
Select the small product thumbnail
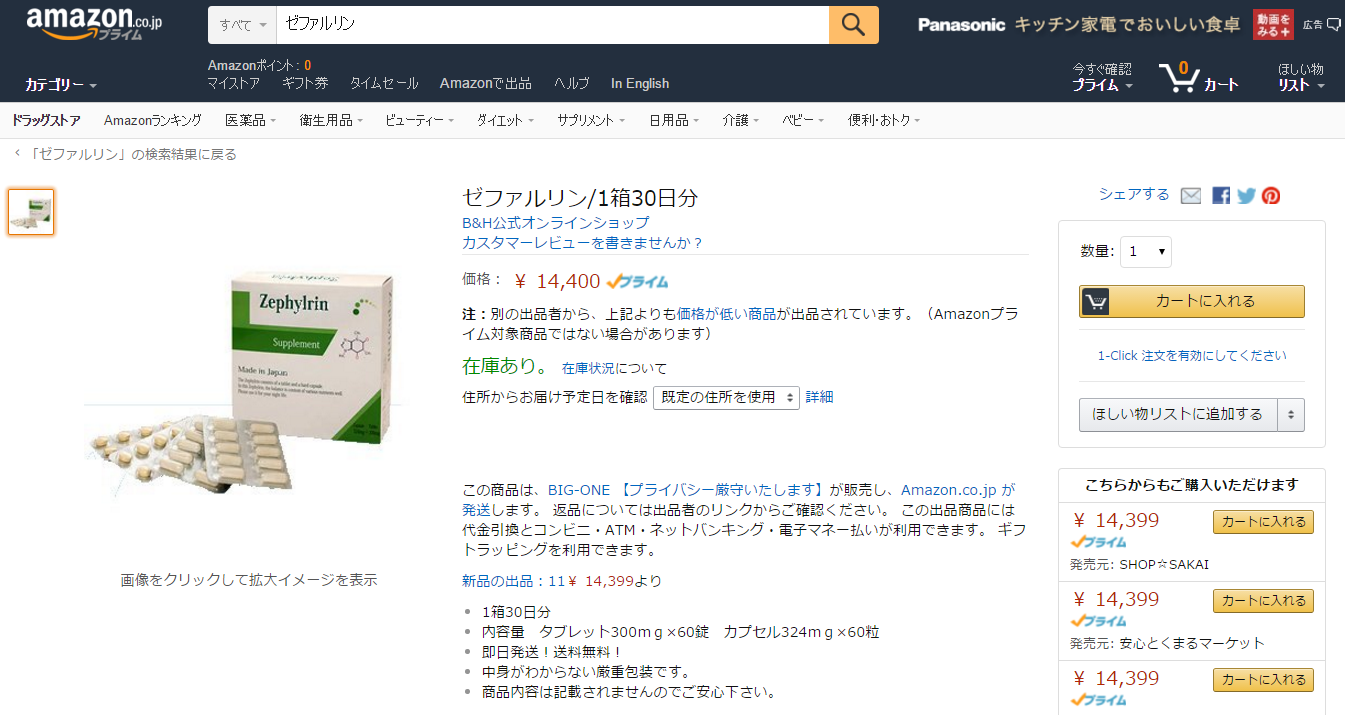coord(31,212)
